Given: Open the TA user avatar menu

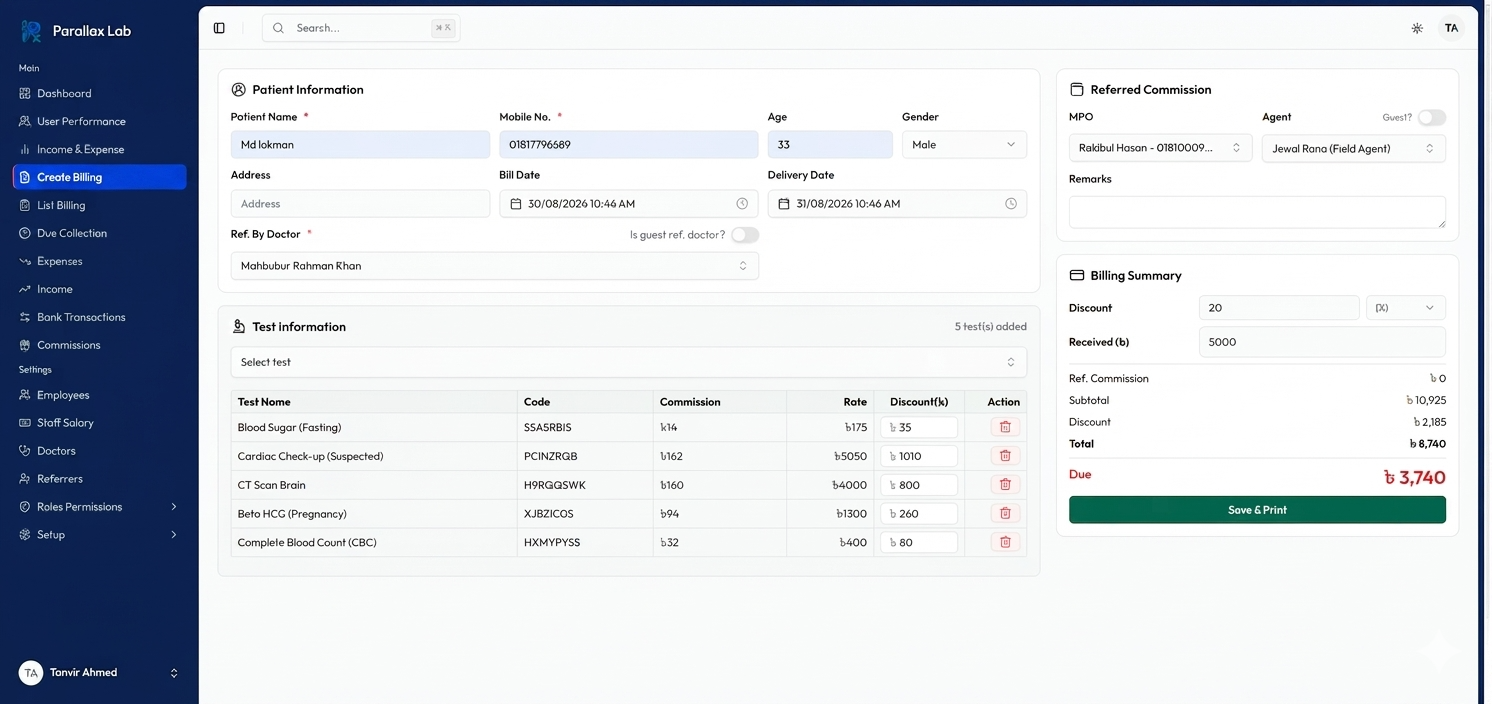Looking at the screenshot, I should pos(1451,28).
